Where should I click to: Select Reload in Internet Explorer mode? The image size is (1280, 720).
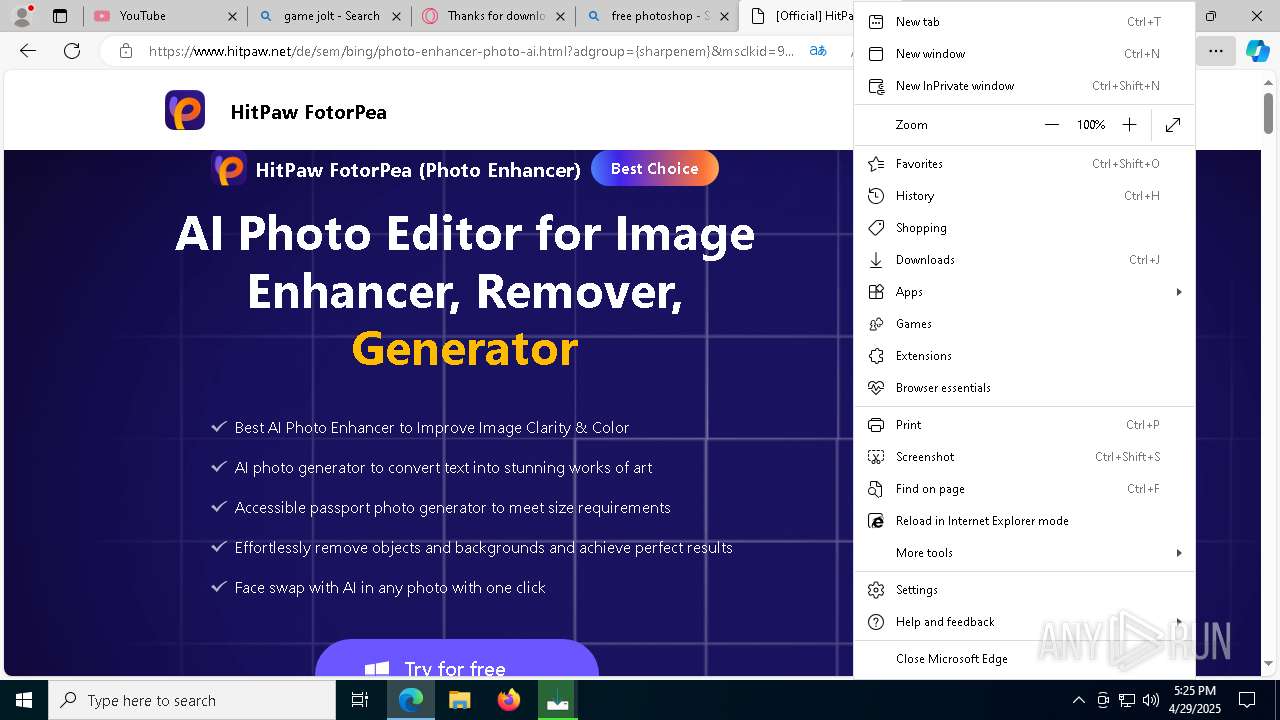tap(1024, 521)
